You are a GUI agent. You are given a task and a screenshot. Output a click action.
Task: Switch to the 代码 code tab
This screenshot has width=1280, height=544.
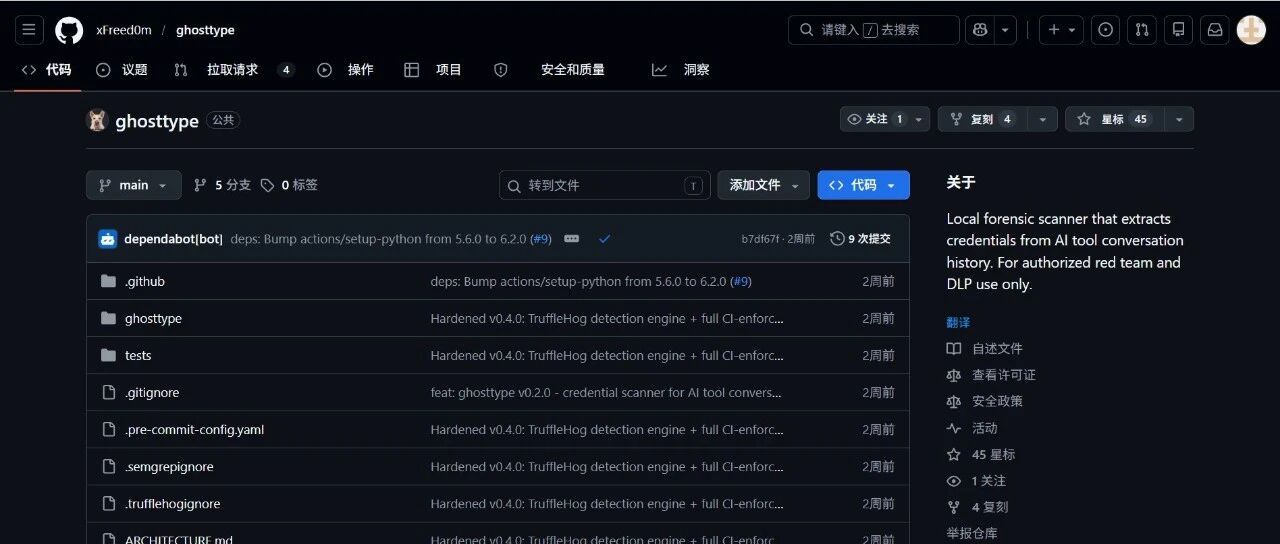coord(47,70)
